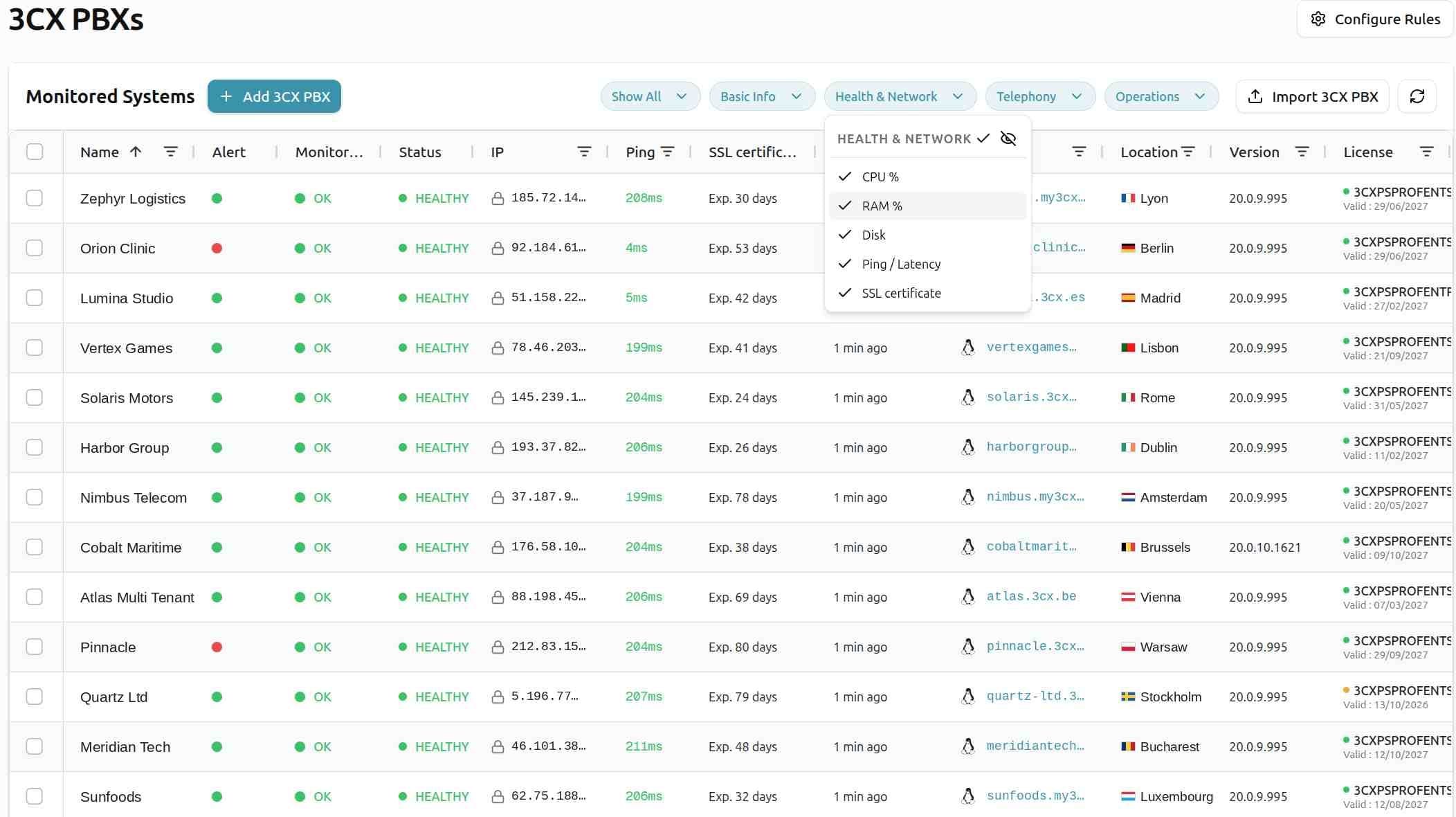Screen dimensions: 1456x817
Task: Click Import 3CX PBX button
Action: (x=1312, y=96)
